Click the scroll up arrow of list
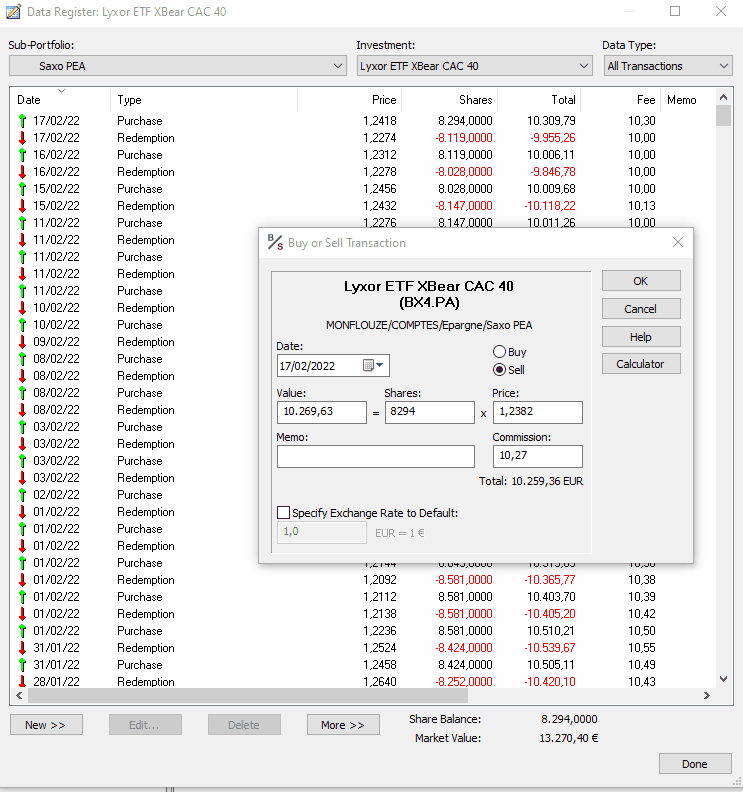743x792 pixels. pos(723,97)
